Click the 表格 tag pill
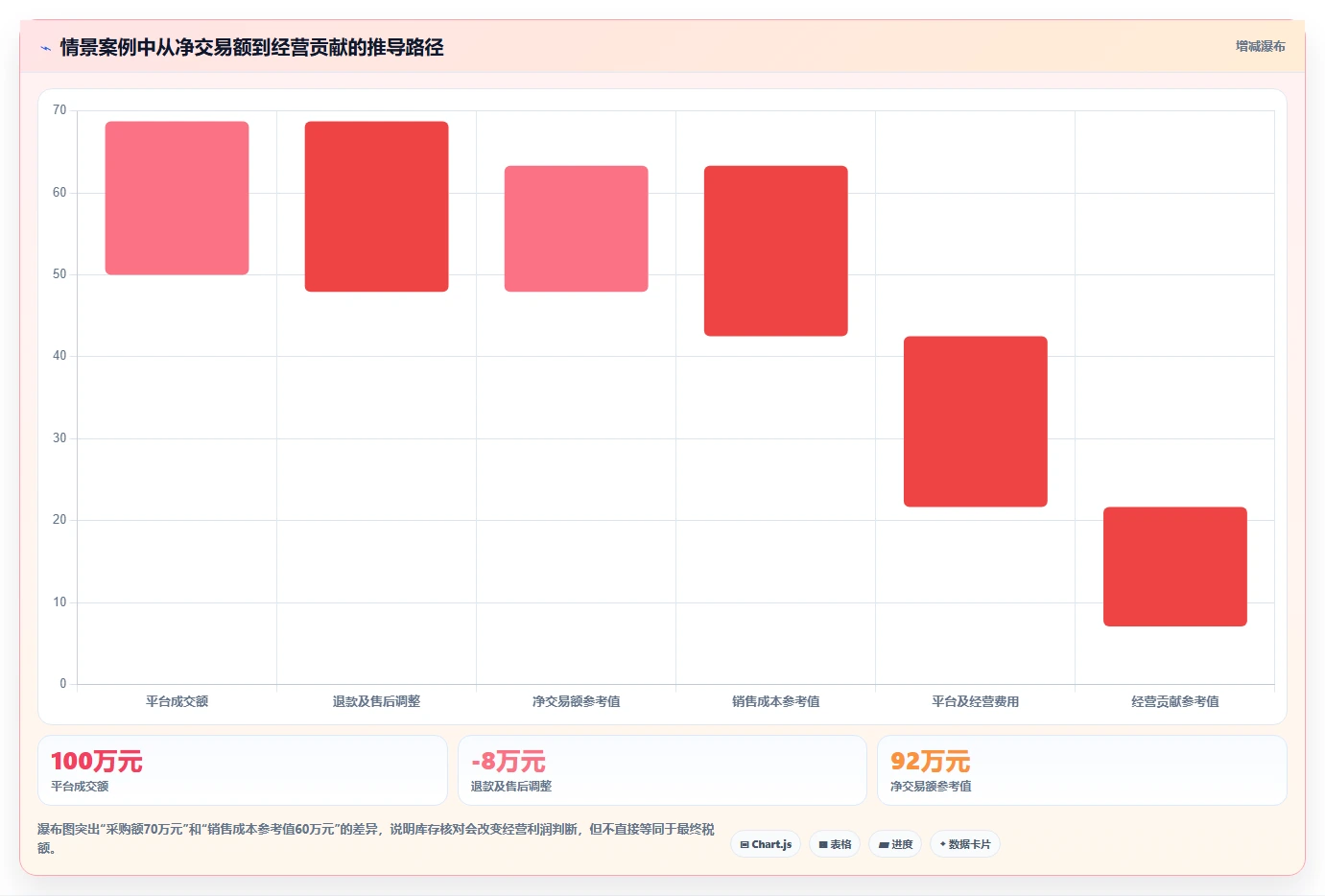This screenshot has width=1325, height=896. point(835,844)
